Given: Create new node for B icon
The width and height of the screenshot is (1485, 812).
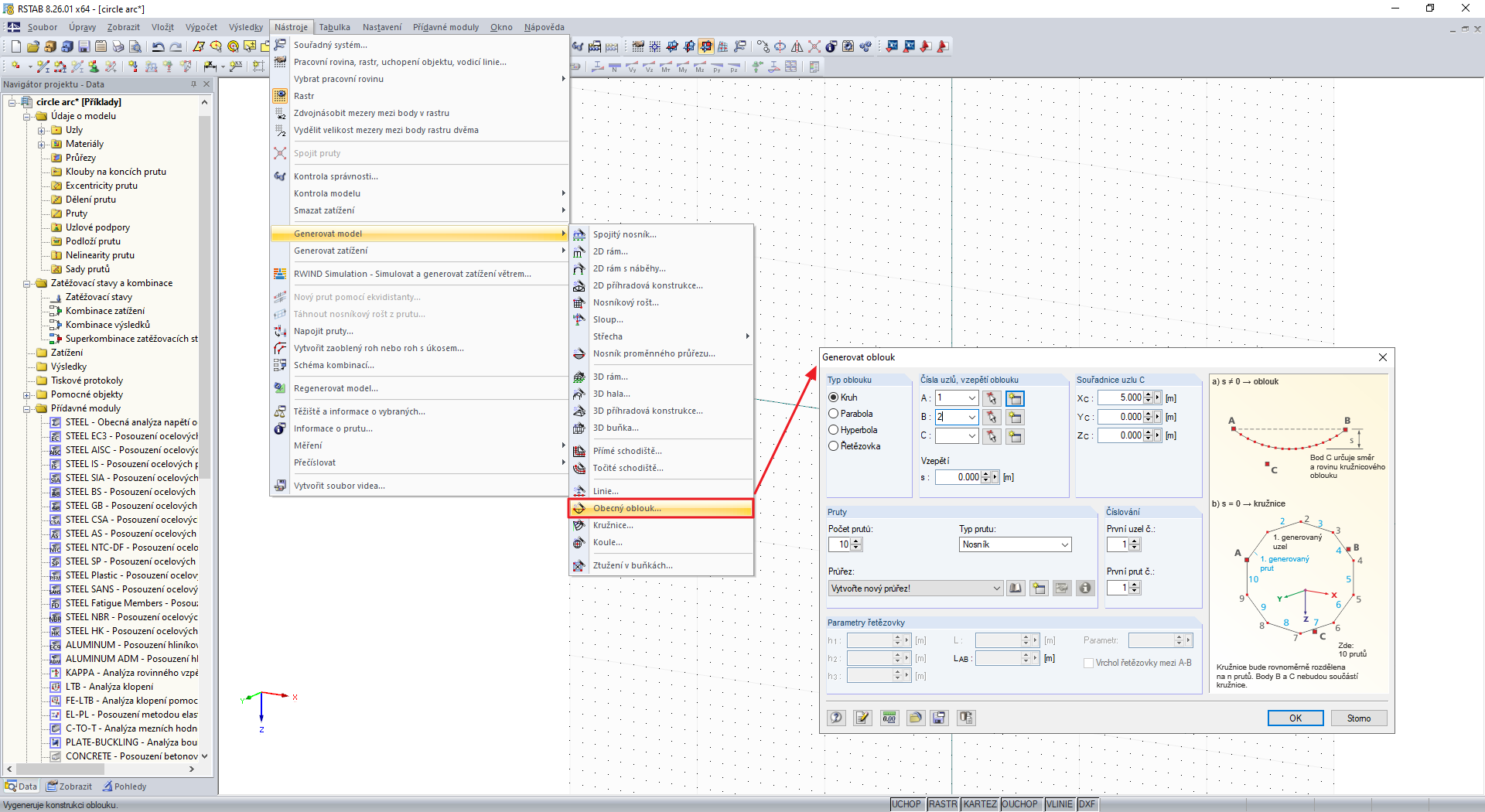Looking at the screenshot, I should 1015,418.
